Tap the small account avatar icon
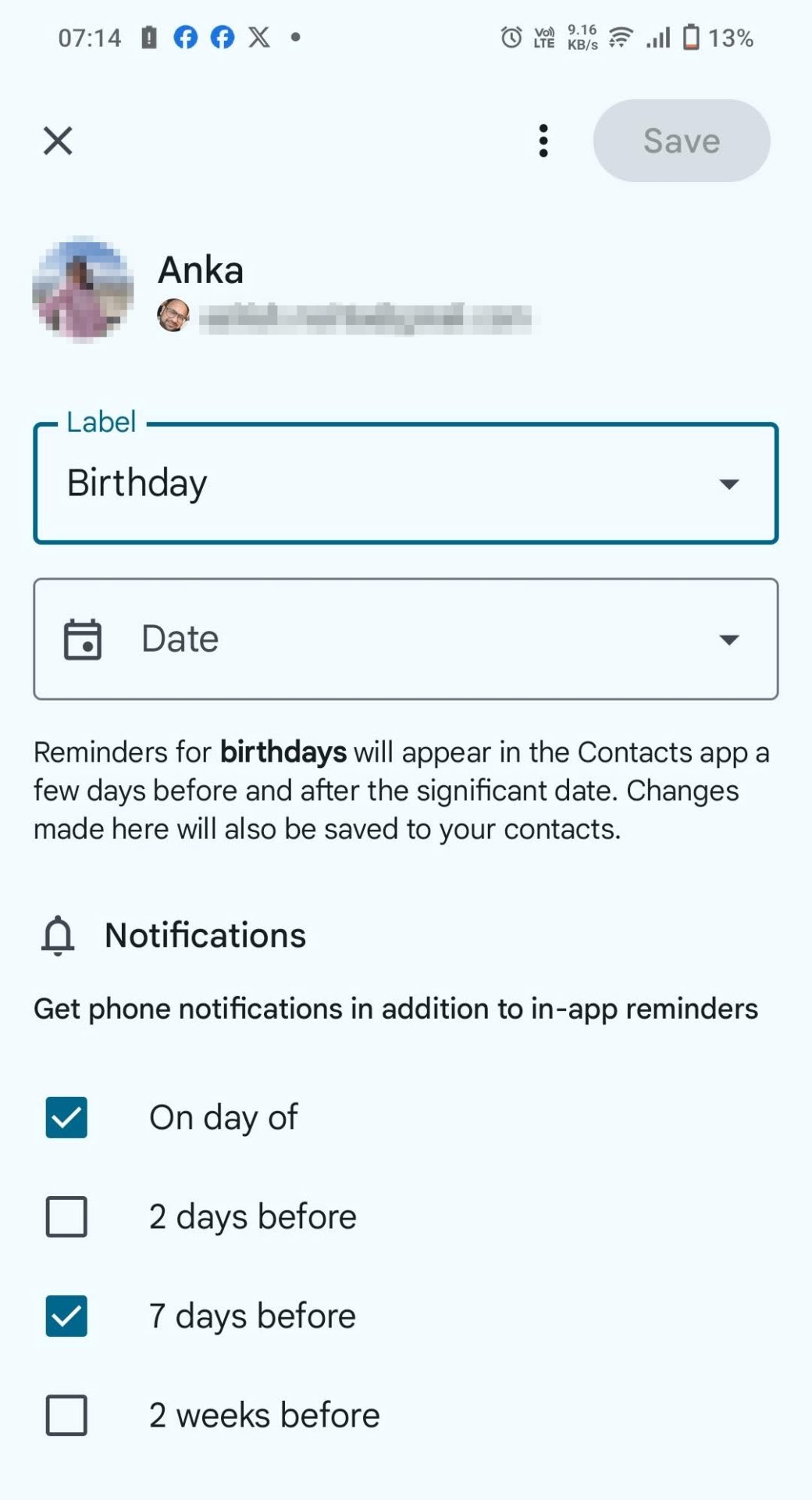812x1500 pixels. [x=173, y=316]
